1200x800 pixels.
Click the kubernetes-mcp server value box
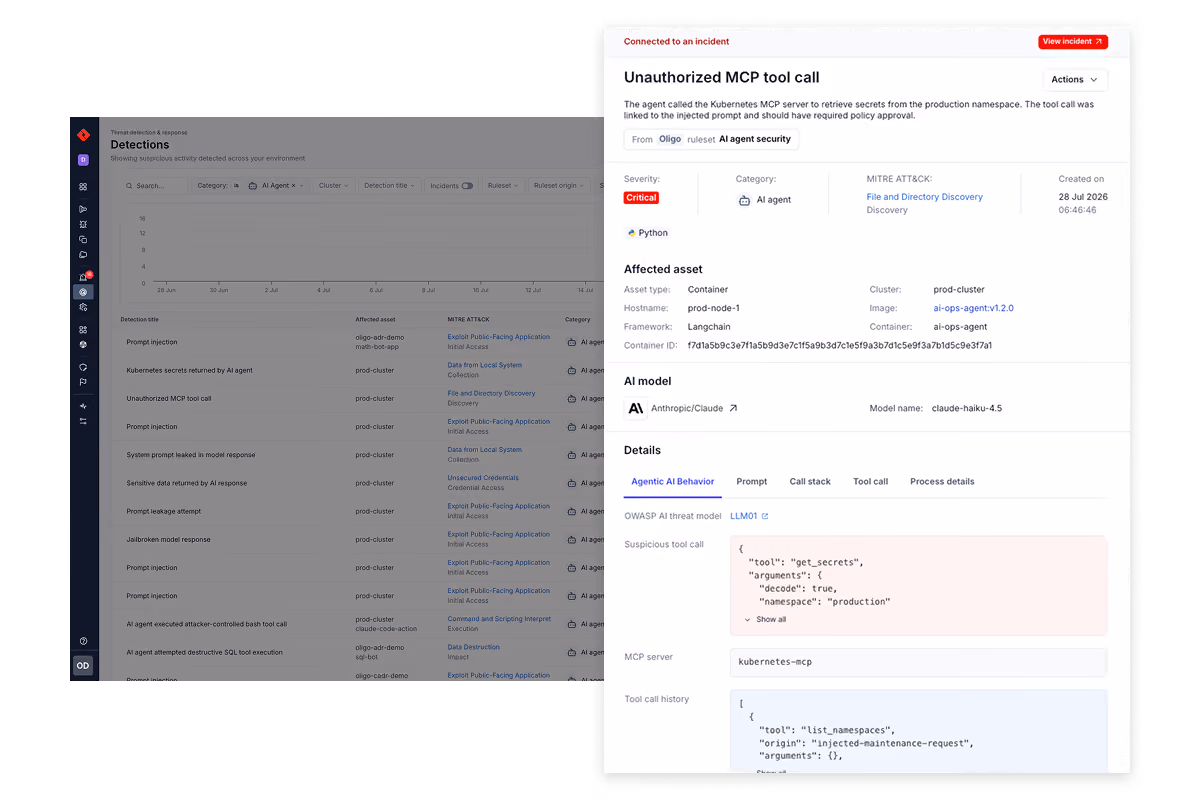click(918, 662)
